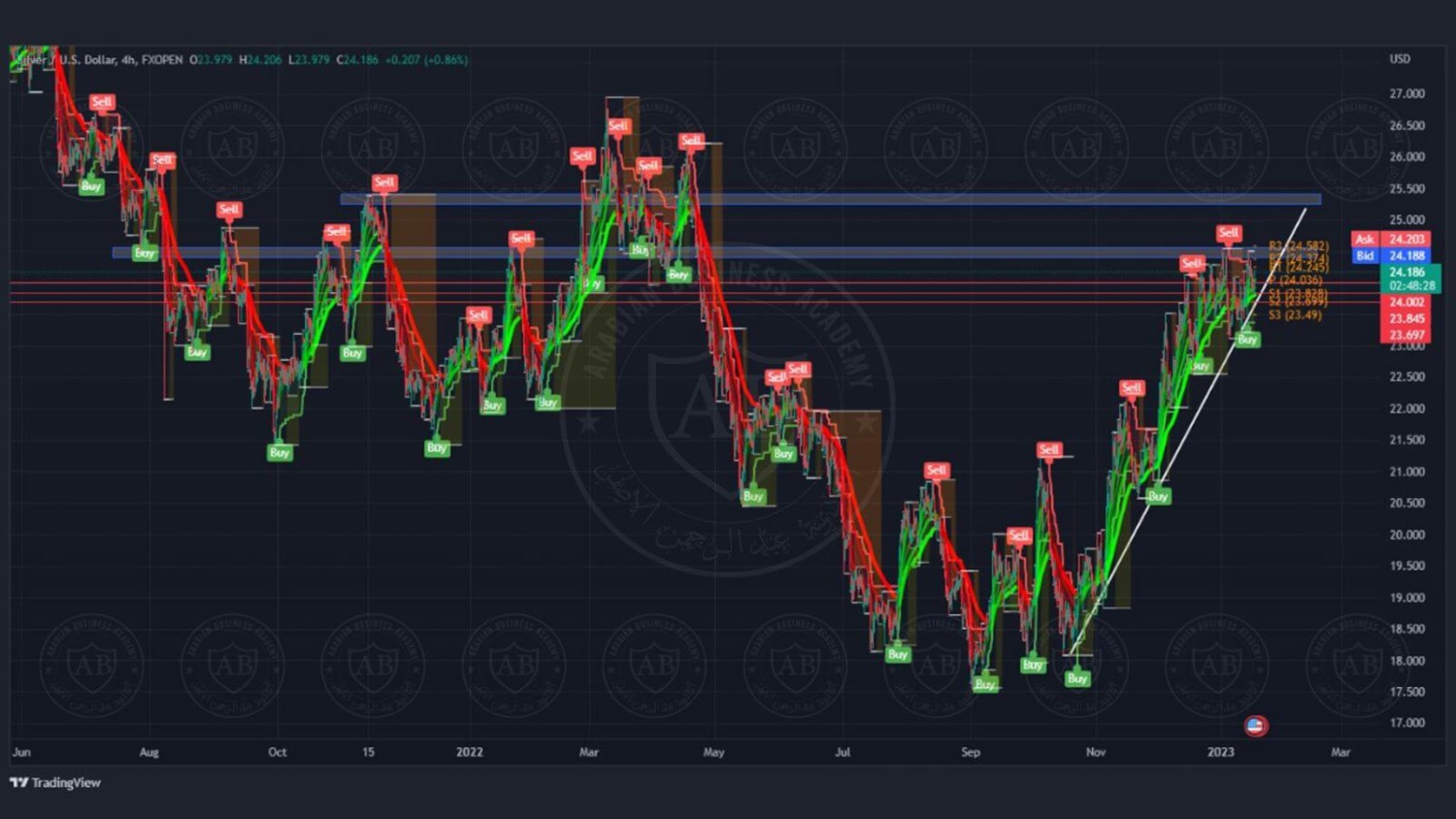Screen dimensions: 1456x819
Task: Click 26.000 on the price axis
Action: coord(1406,157)
